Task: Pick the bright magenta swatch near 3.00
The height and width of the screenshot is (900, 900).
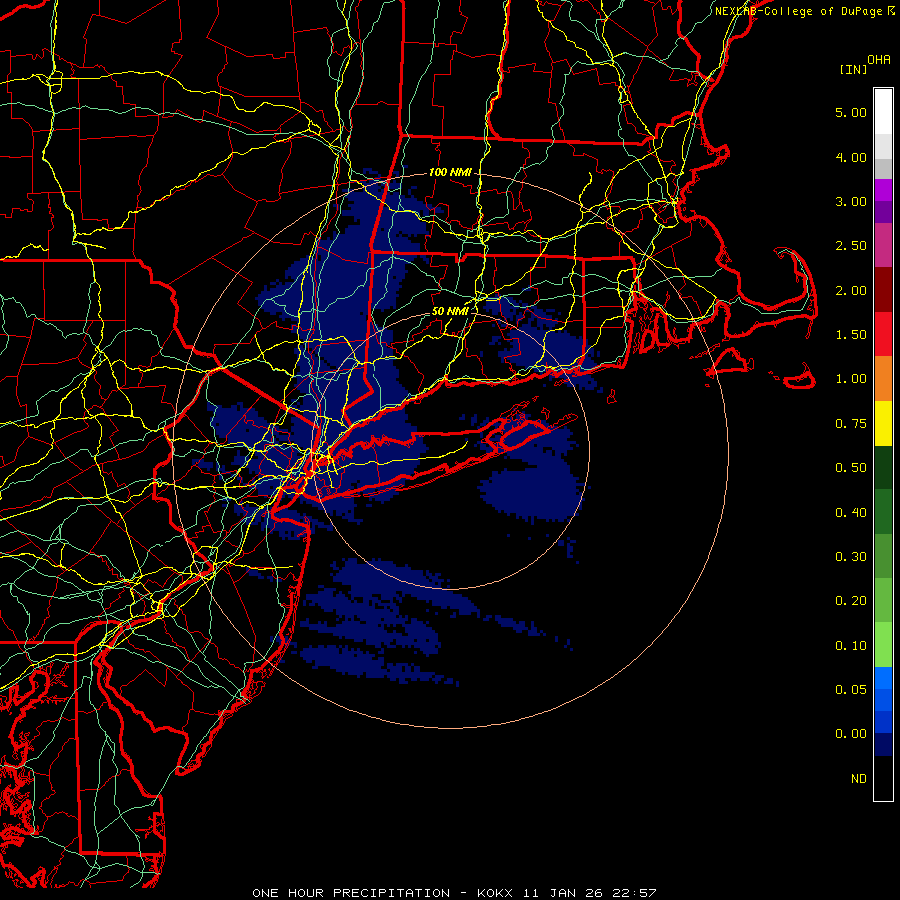Action: (883, 190)
